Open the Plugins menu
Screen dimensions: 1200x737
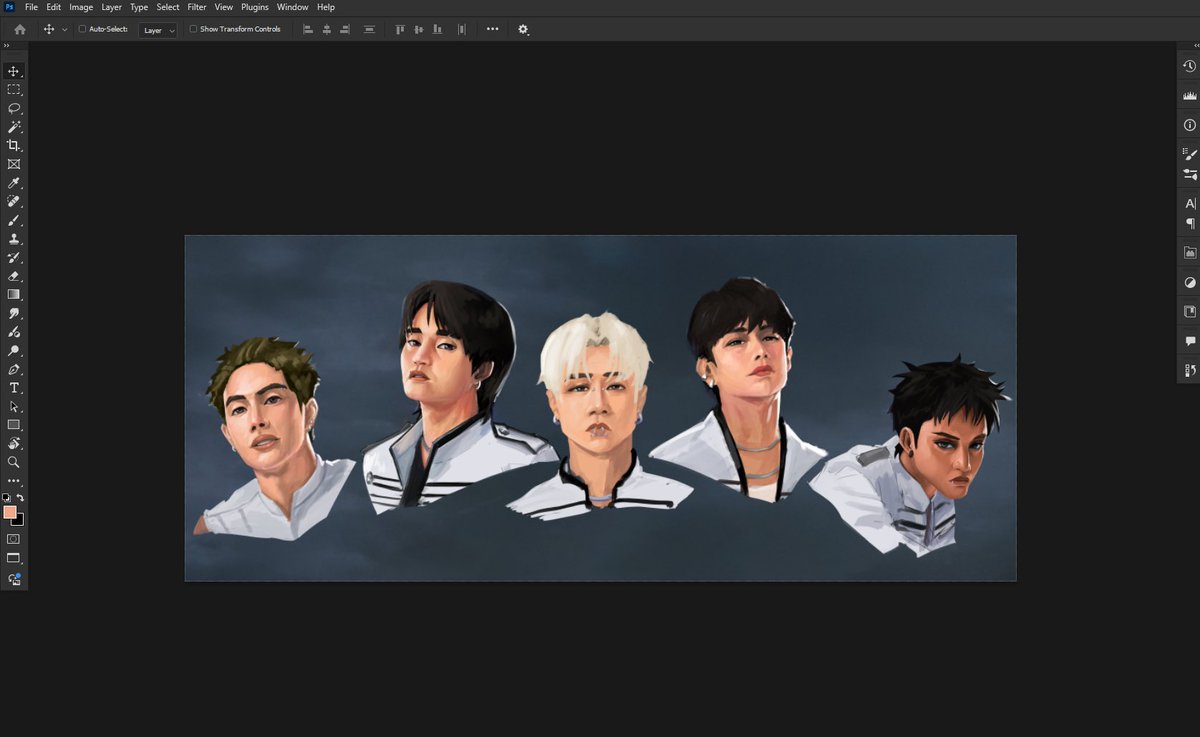point(255,7)
